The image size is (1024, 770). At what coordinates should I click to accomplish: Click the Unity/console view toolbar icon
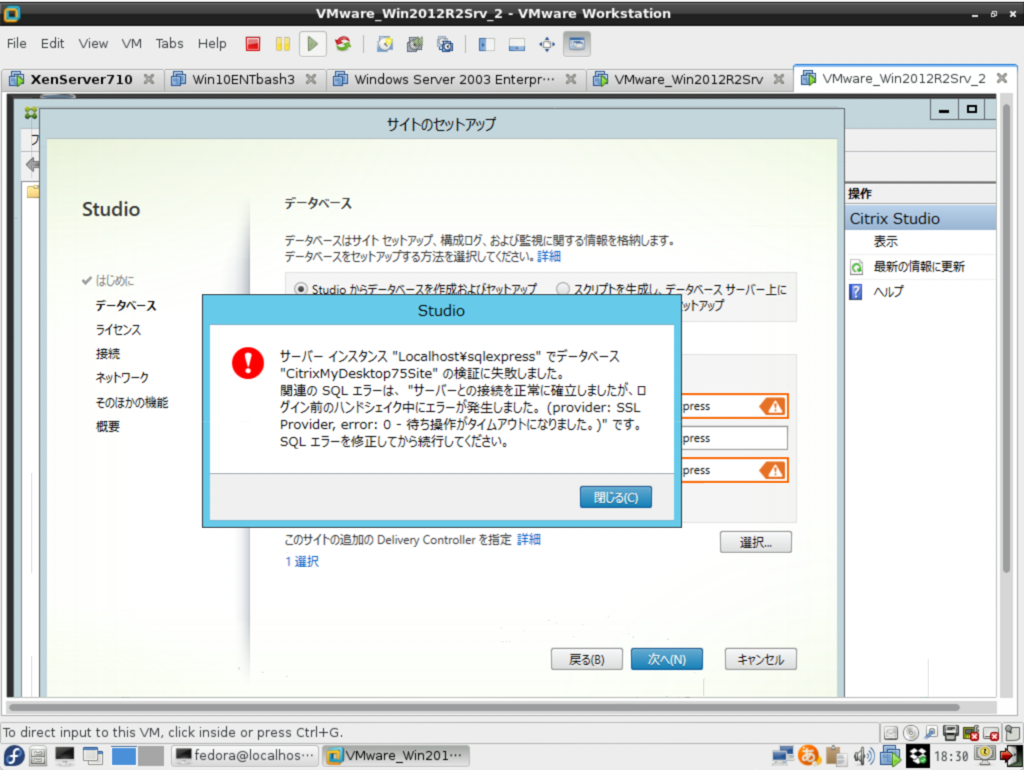point(577,44)
